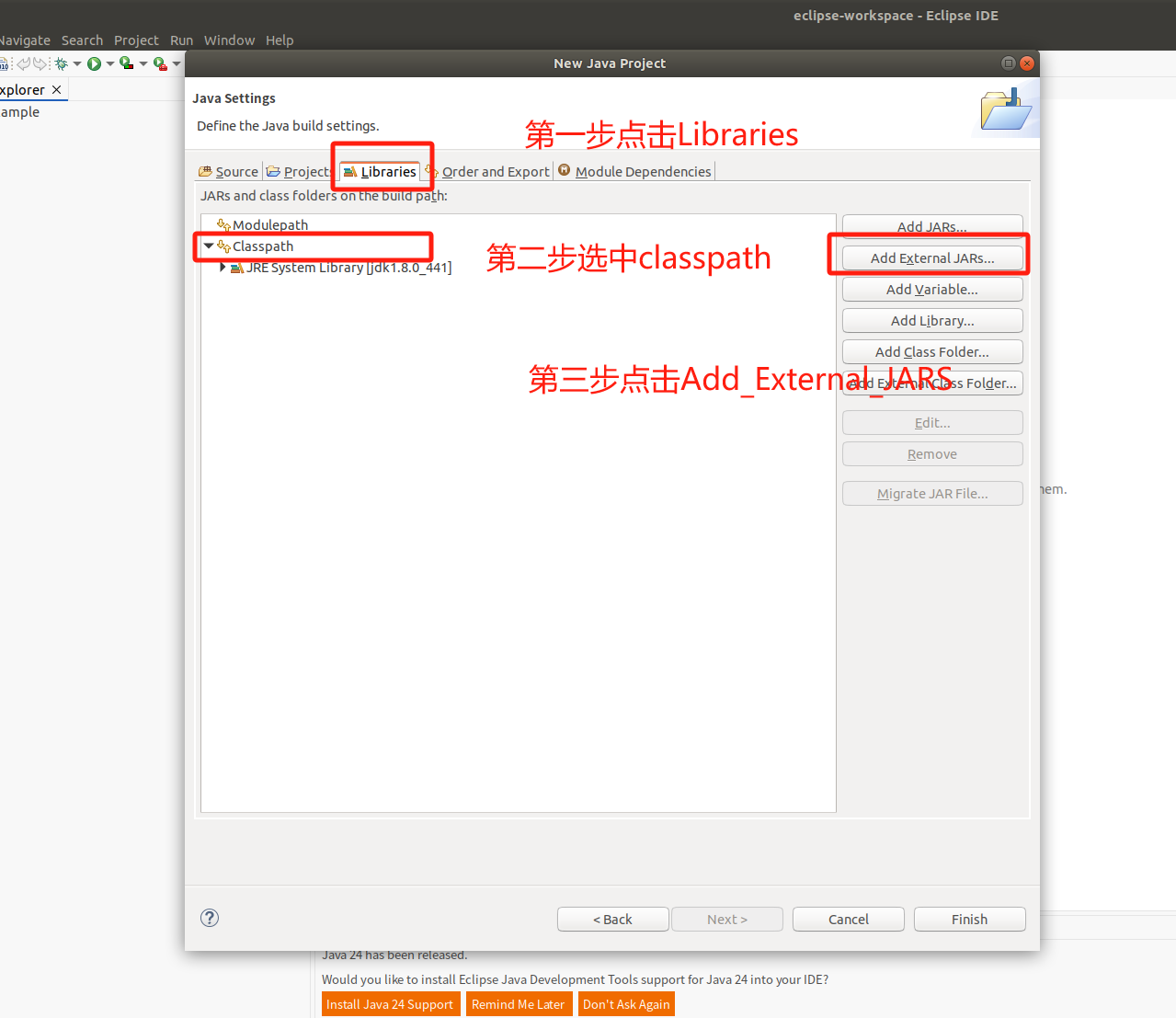The width and height of the screenshot is (1176, 1018).
Task: Go back with the < Back button
Action: pyautogui.click(x=612, y=919)
